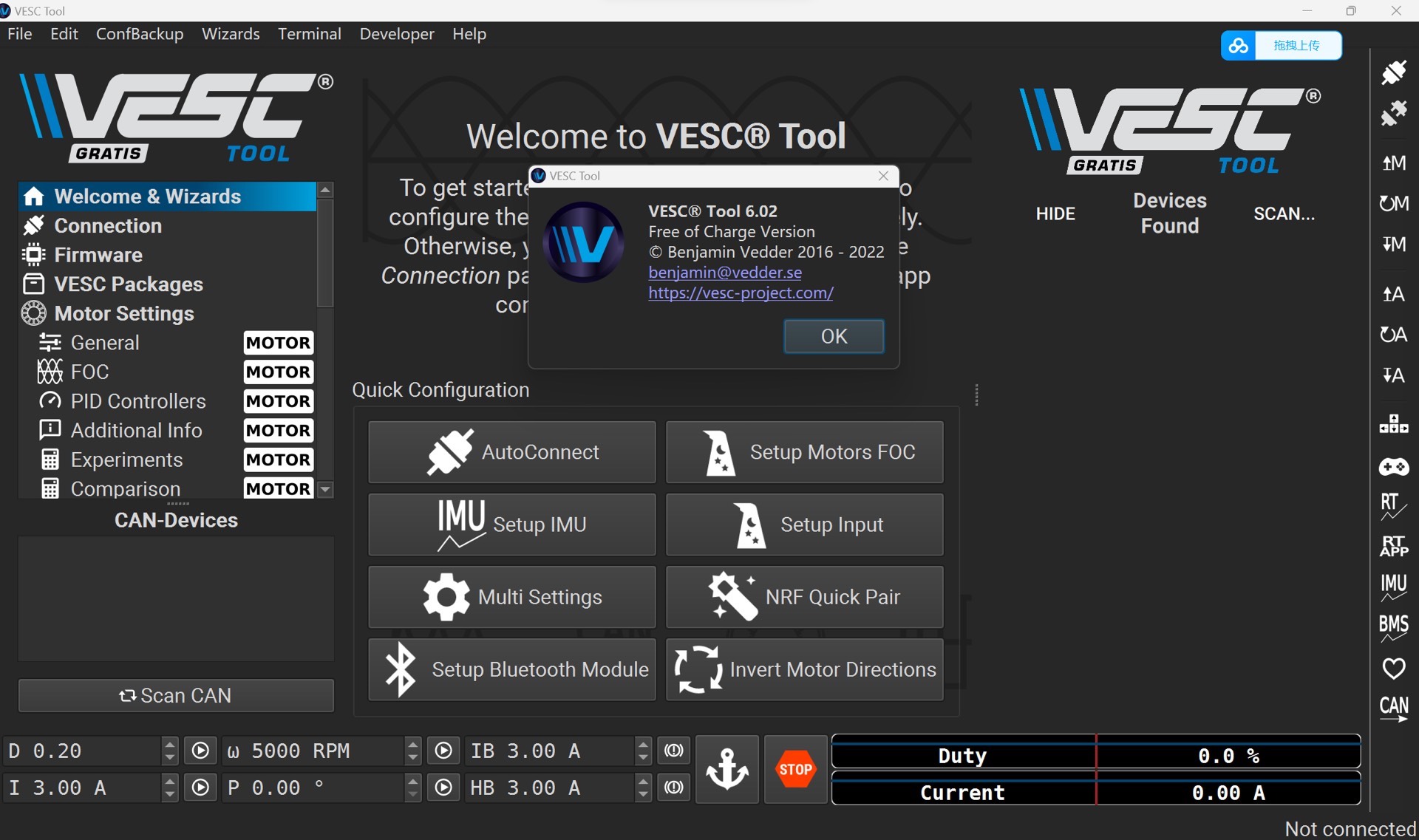
Task: Click Invert Motor Directions button
Action: point(805,669)
